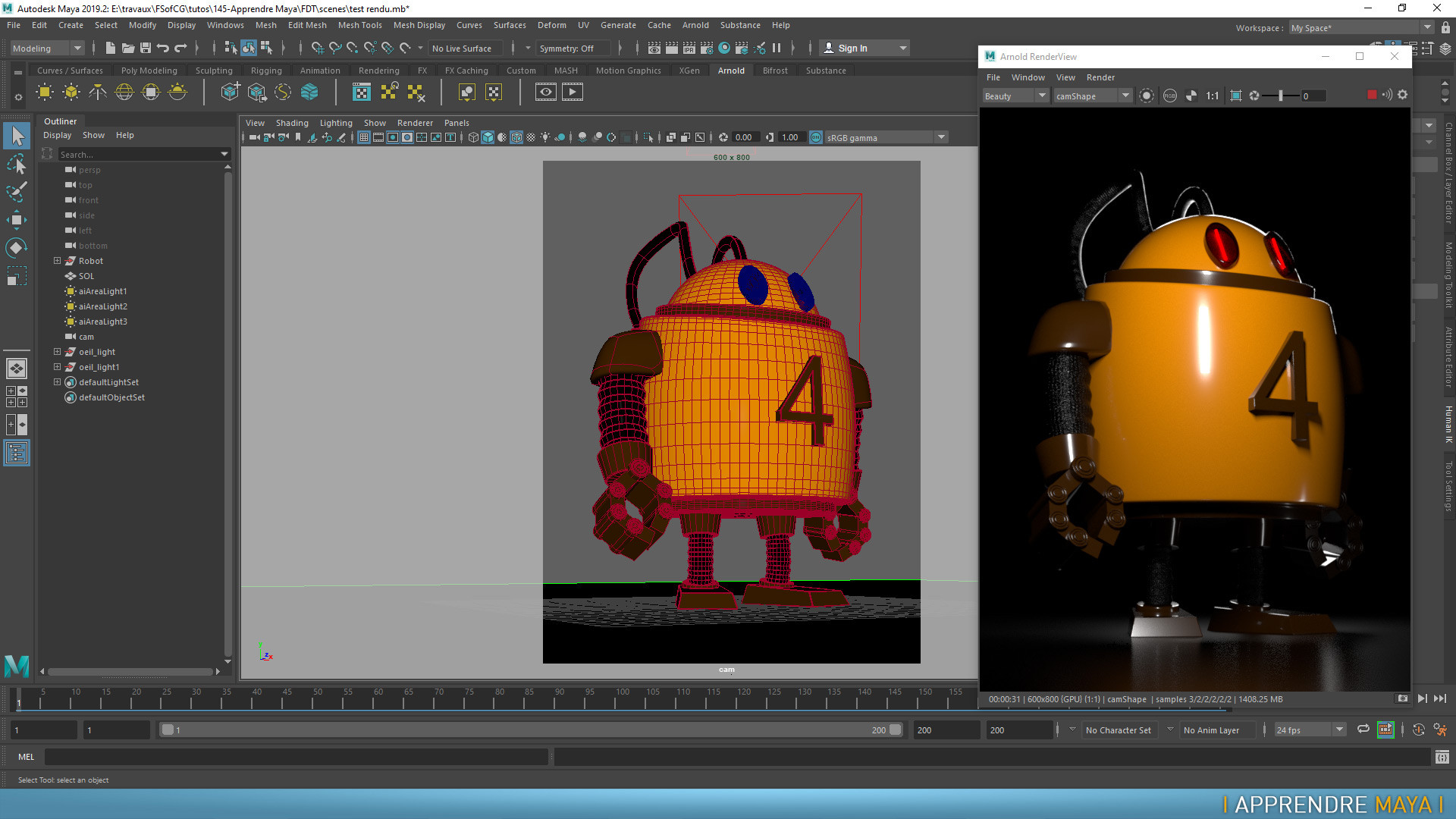
Task: Activate the Rotate tool in the toolbox
Action: point(17,248)
